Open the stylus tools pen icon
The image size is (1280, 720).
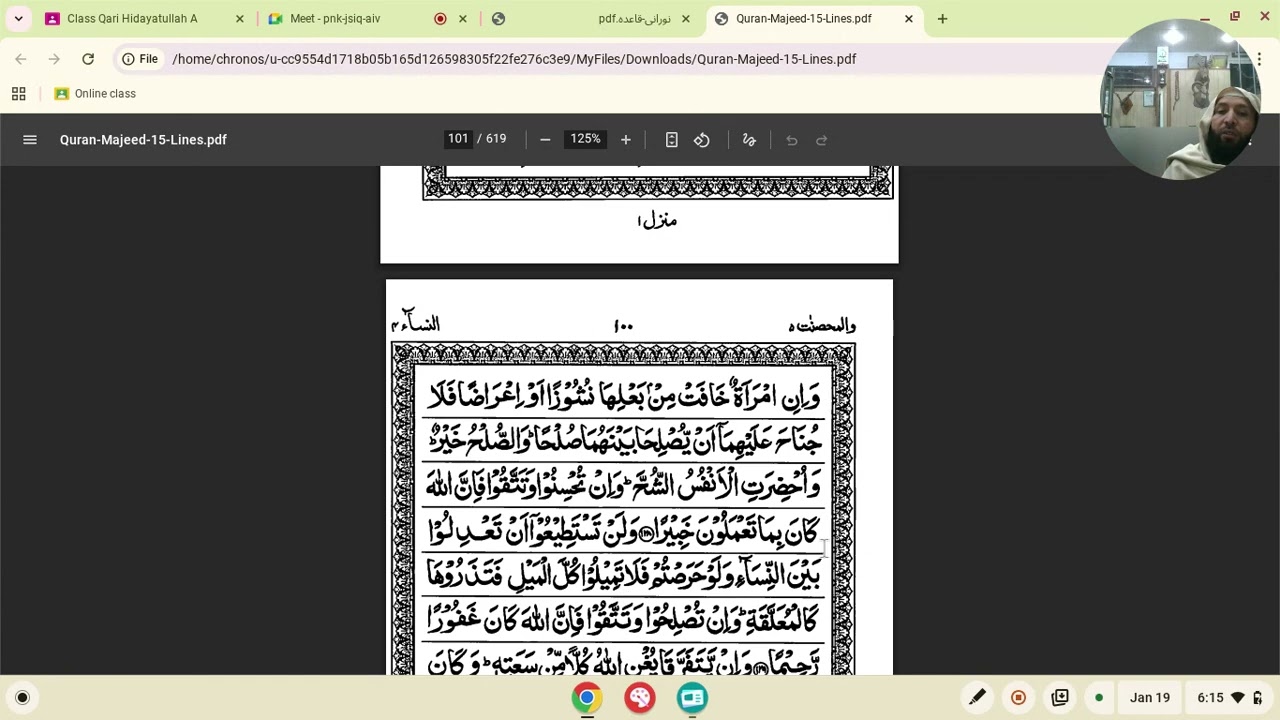(x=977, y=698)
